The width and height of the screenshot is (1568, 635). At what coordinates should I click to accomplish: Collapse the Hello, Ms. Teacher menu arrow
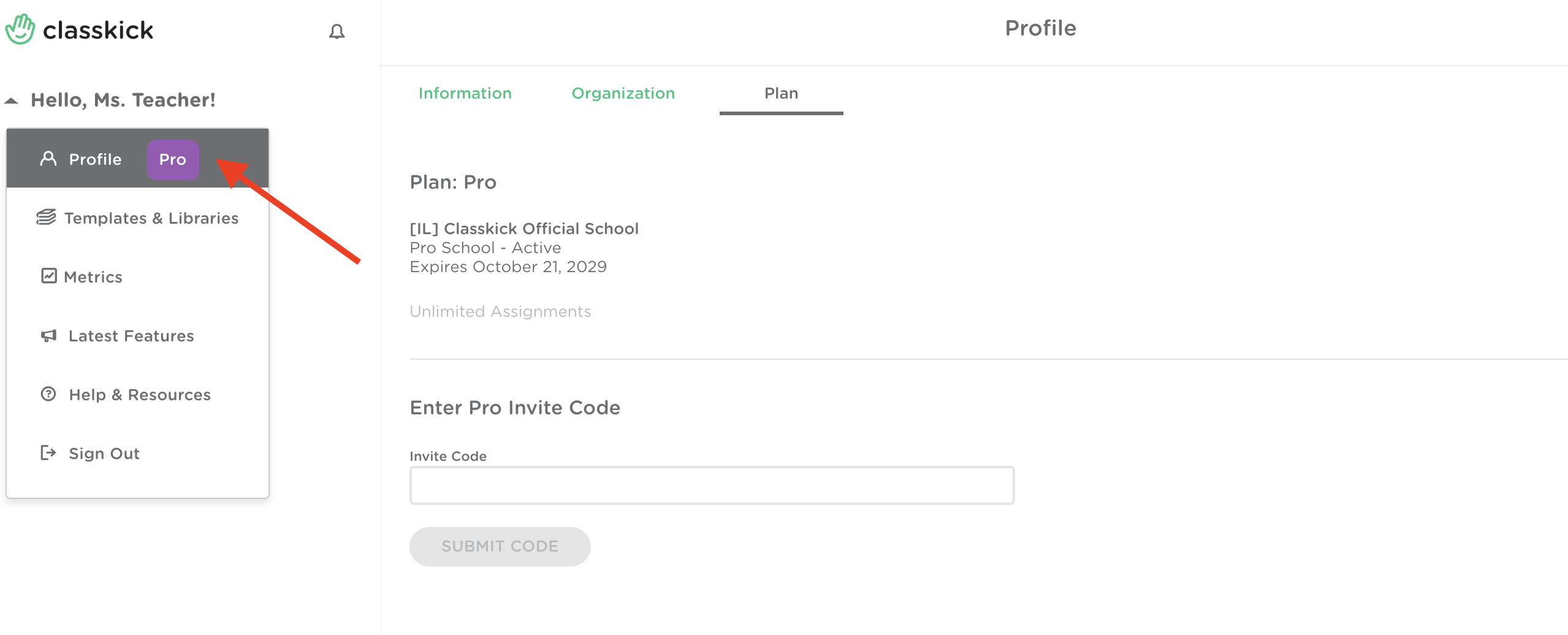[x=11, y=101]
